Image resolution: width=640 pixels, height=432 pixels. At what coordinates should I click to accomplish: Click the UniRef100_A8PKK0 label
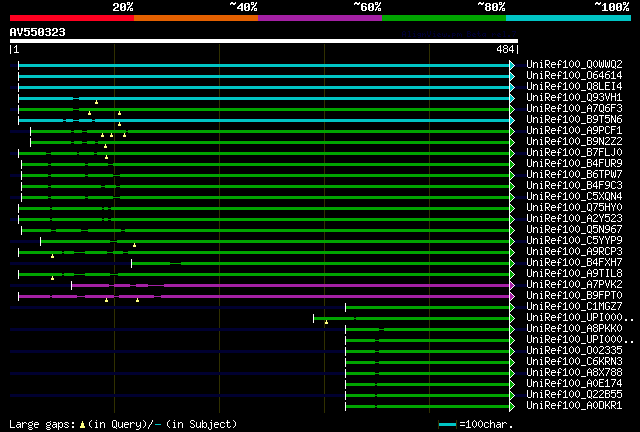click(x=574, y=329)
